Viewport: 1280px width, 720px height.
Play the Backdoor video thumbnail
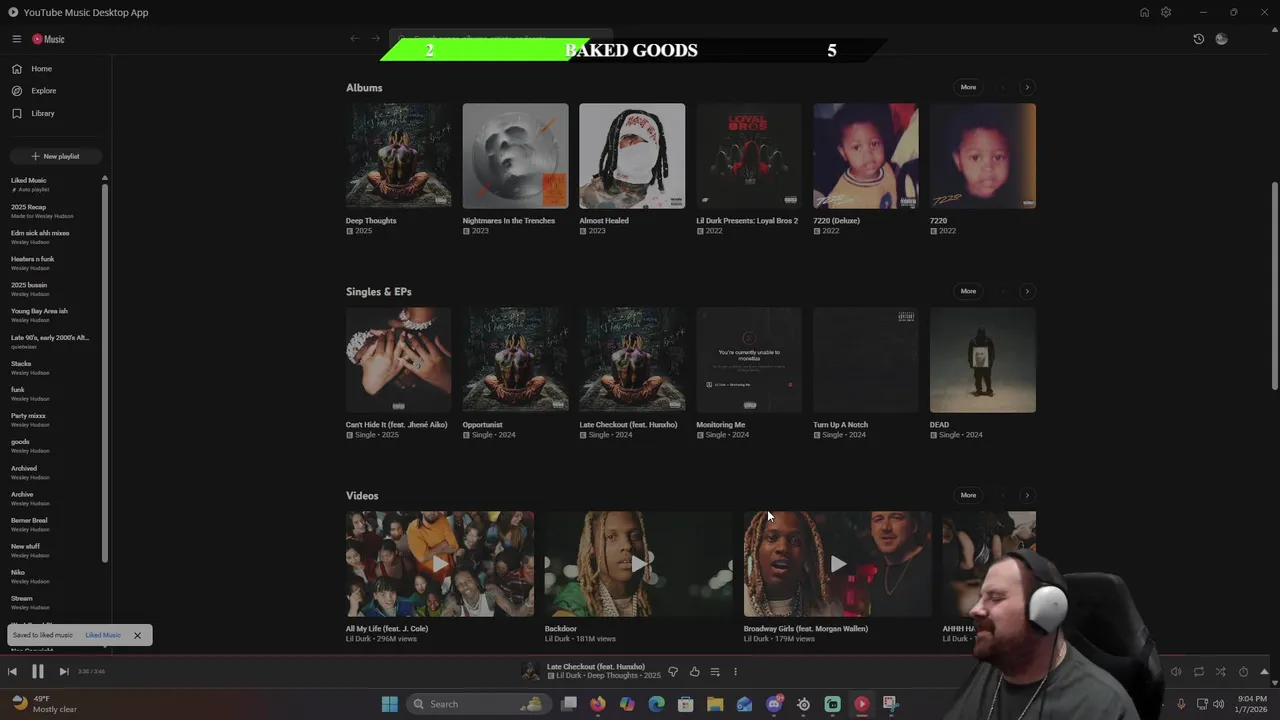coord(638,564)
